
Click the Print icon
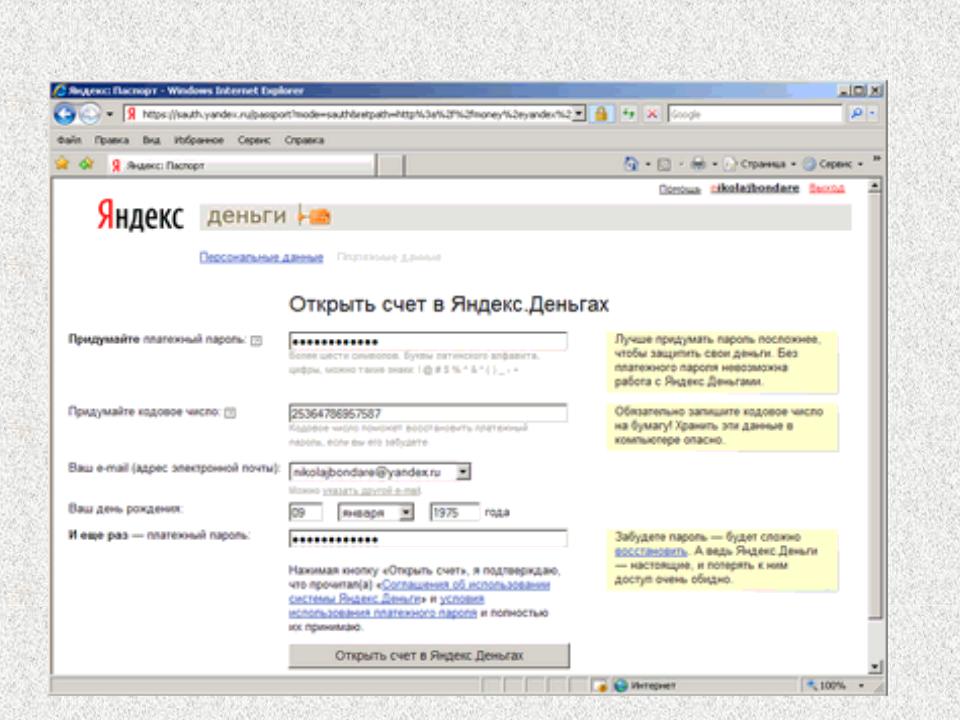[x=698, y=163]
